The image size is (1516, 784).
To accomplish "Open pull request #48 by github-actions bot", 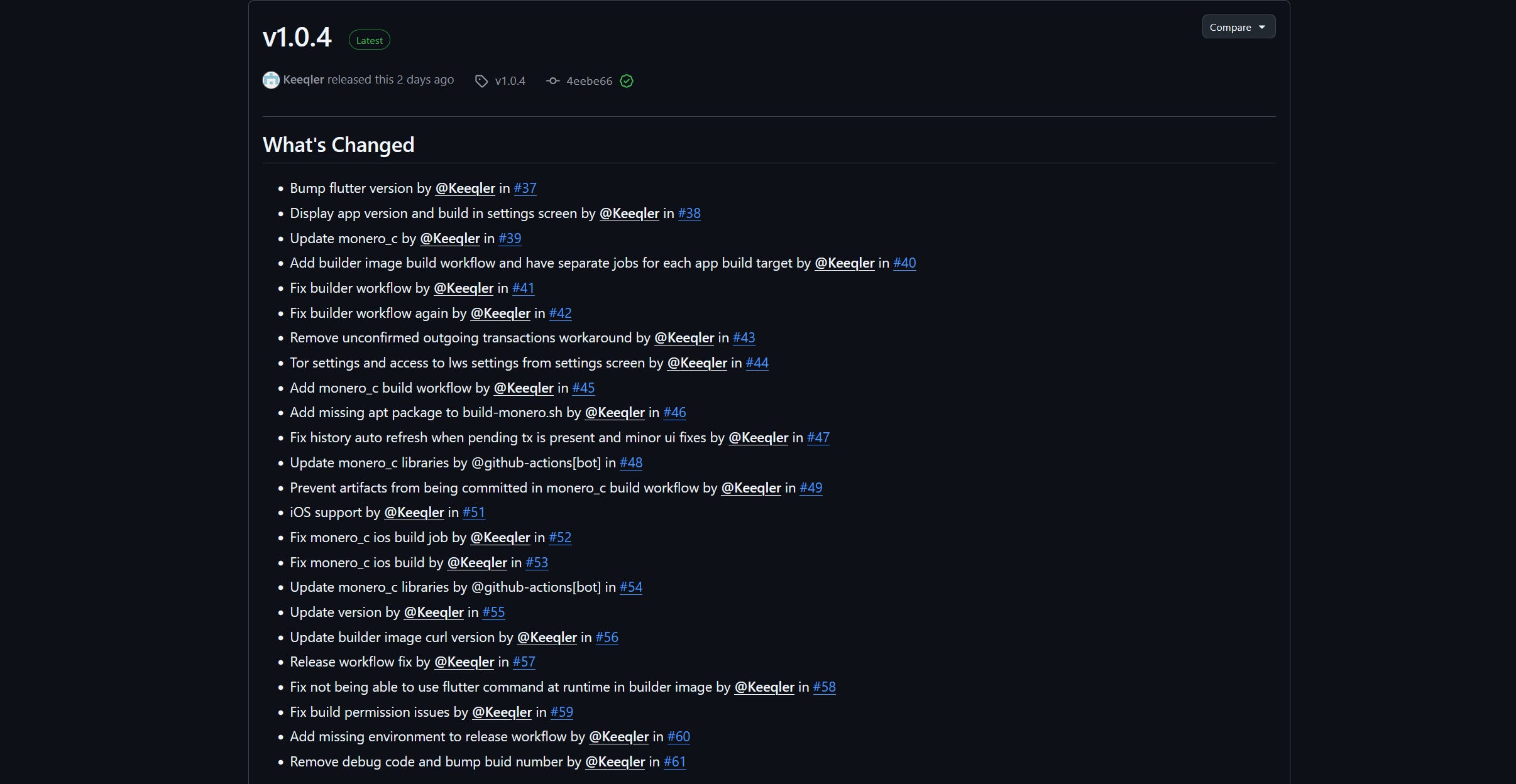I will click(631, 463).
